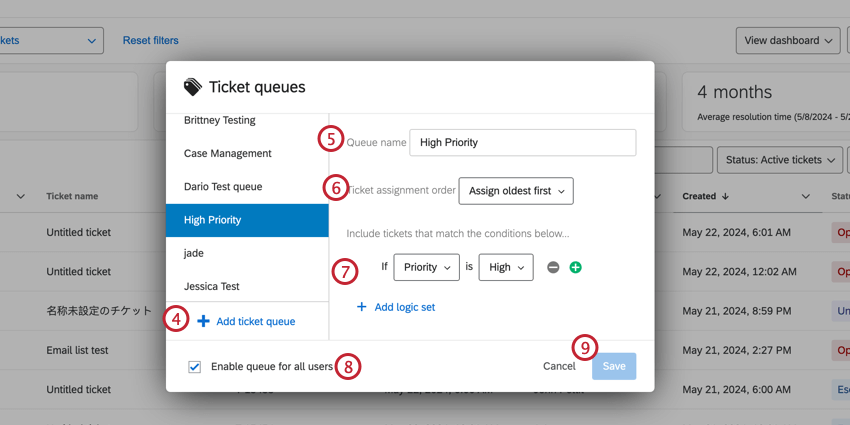Select the Dario Test queue
850x425 pixels.
click(x=223, y=186)
